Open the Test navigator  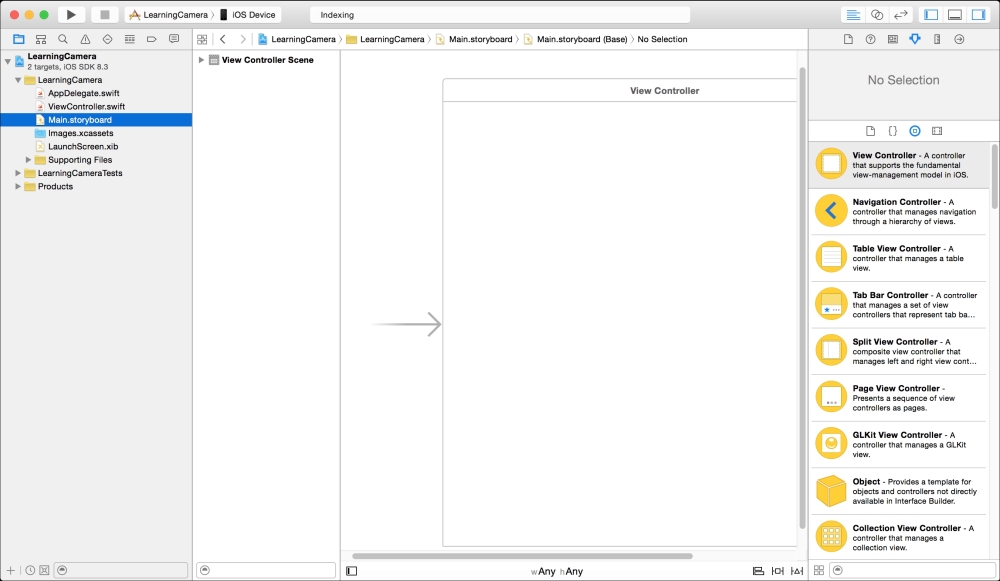pos(107,39)
